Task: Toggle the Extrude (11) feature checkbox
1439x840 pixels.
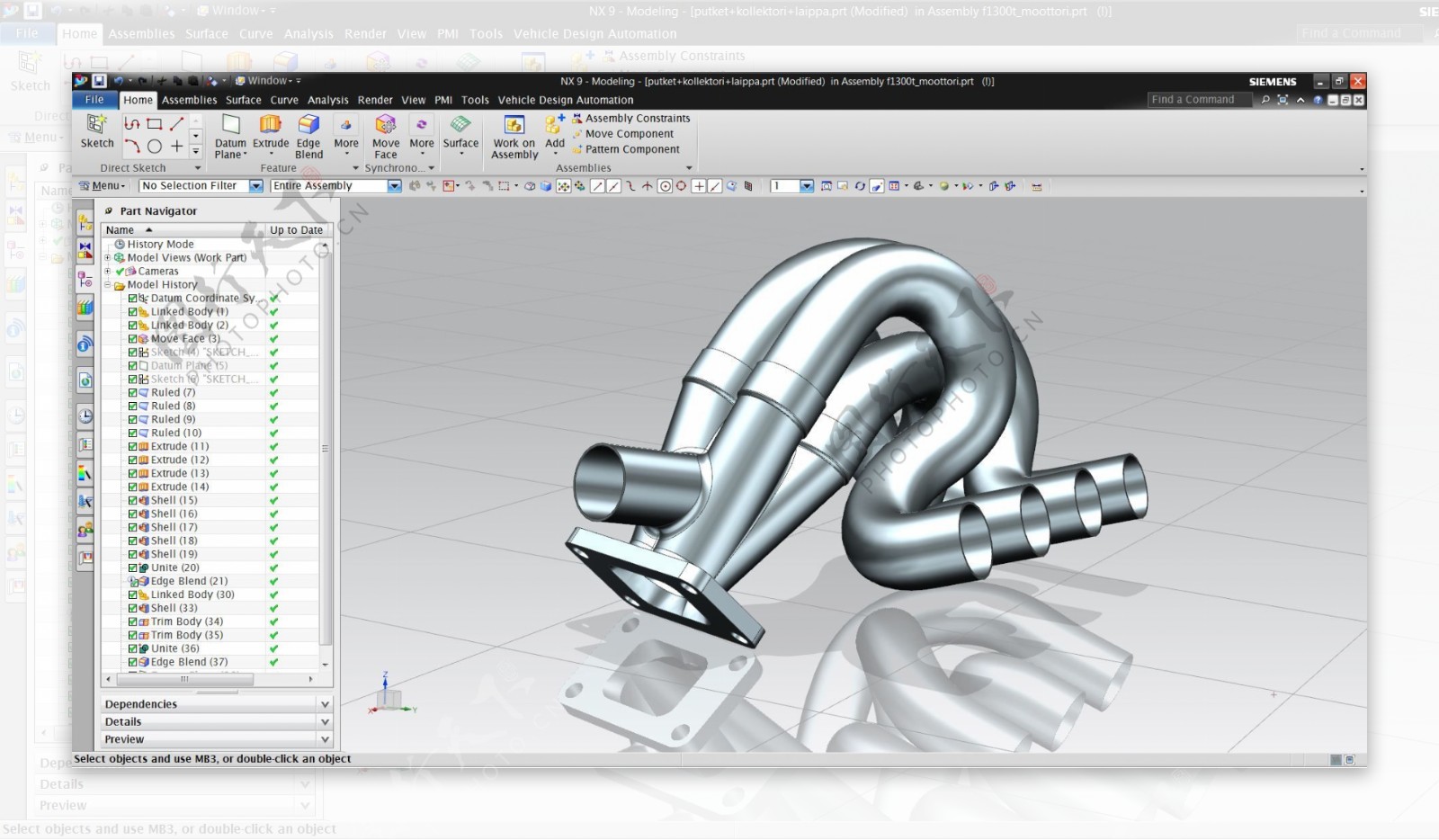Action: [x=132, y=447]
